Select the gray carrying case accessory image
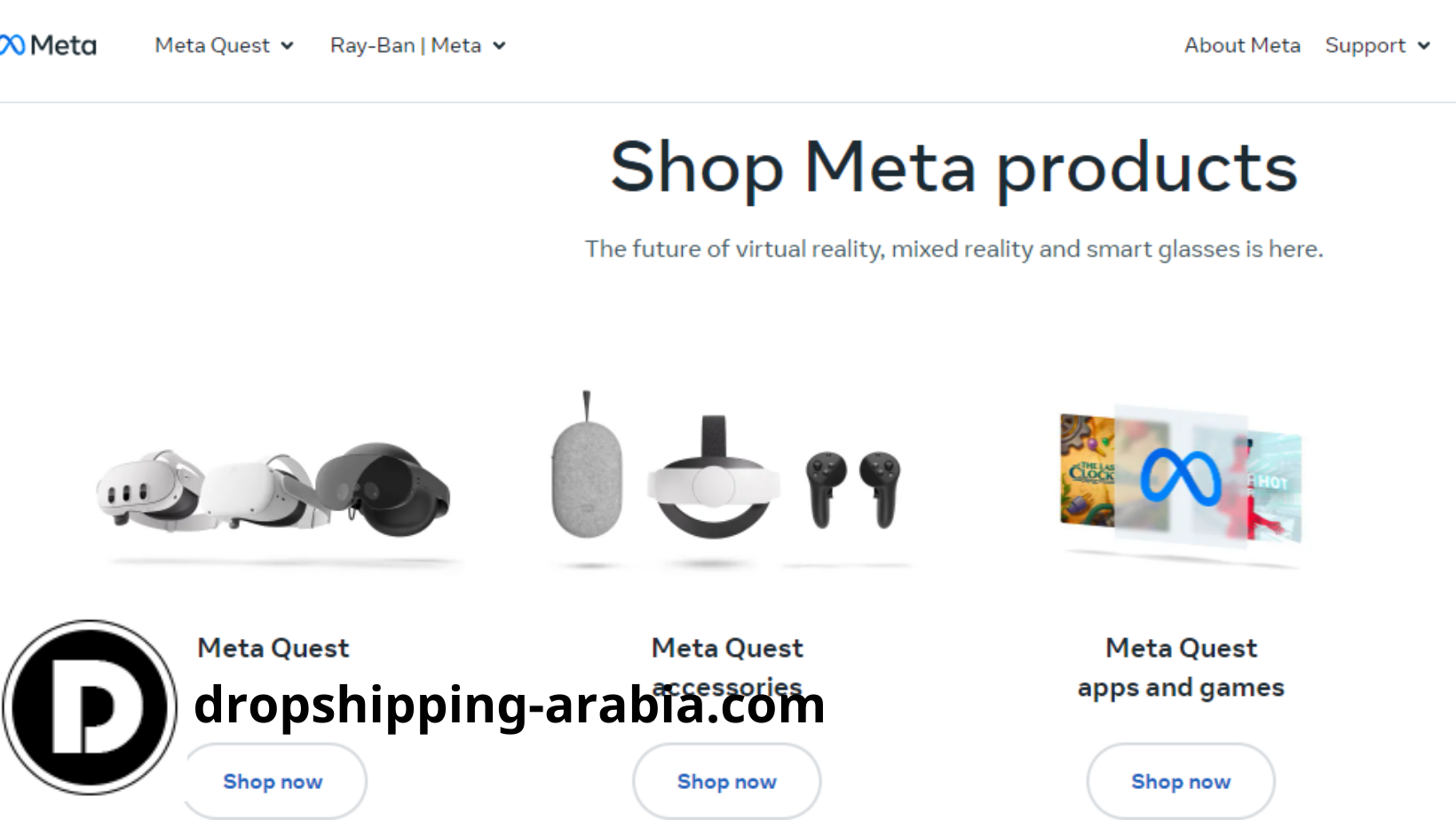This screenshot has width=1456, height=820. pos(587,468)
